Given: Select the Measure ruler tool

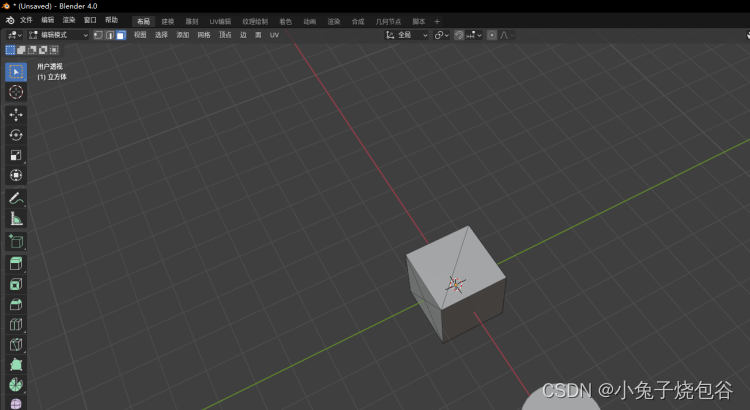Looking at the screenshot, I should click(16, 219).
